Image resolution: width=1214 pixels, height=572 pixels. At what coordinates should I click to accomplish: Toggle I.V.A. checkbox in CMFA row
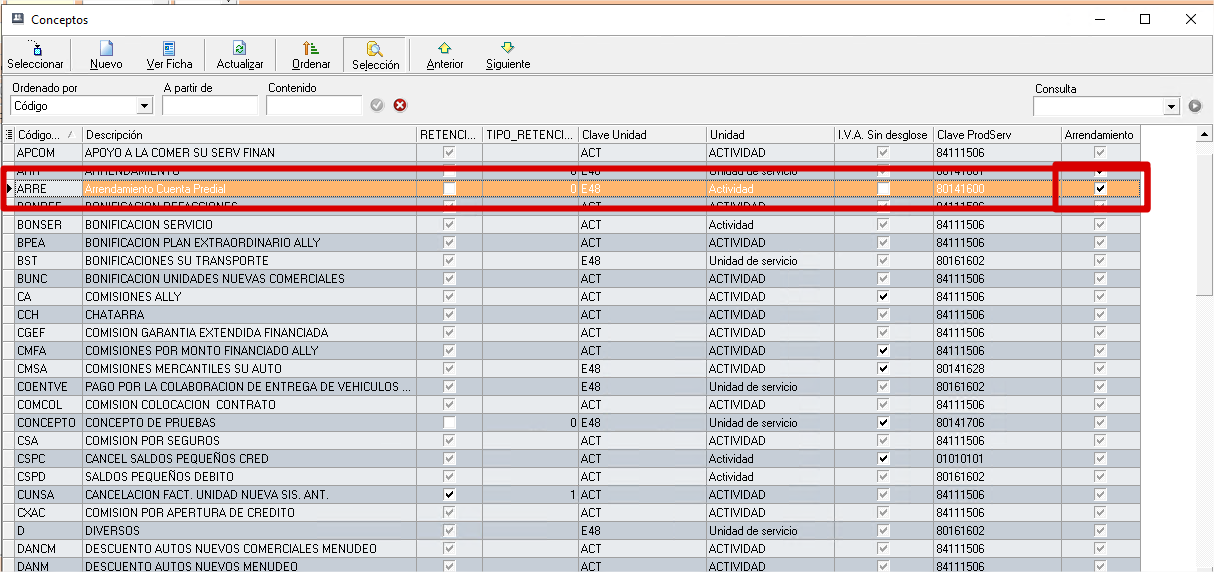(x=884, y=350)
